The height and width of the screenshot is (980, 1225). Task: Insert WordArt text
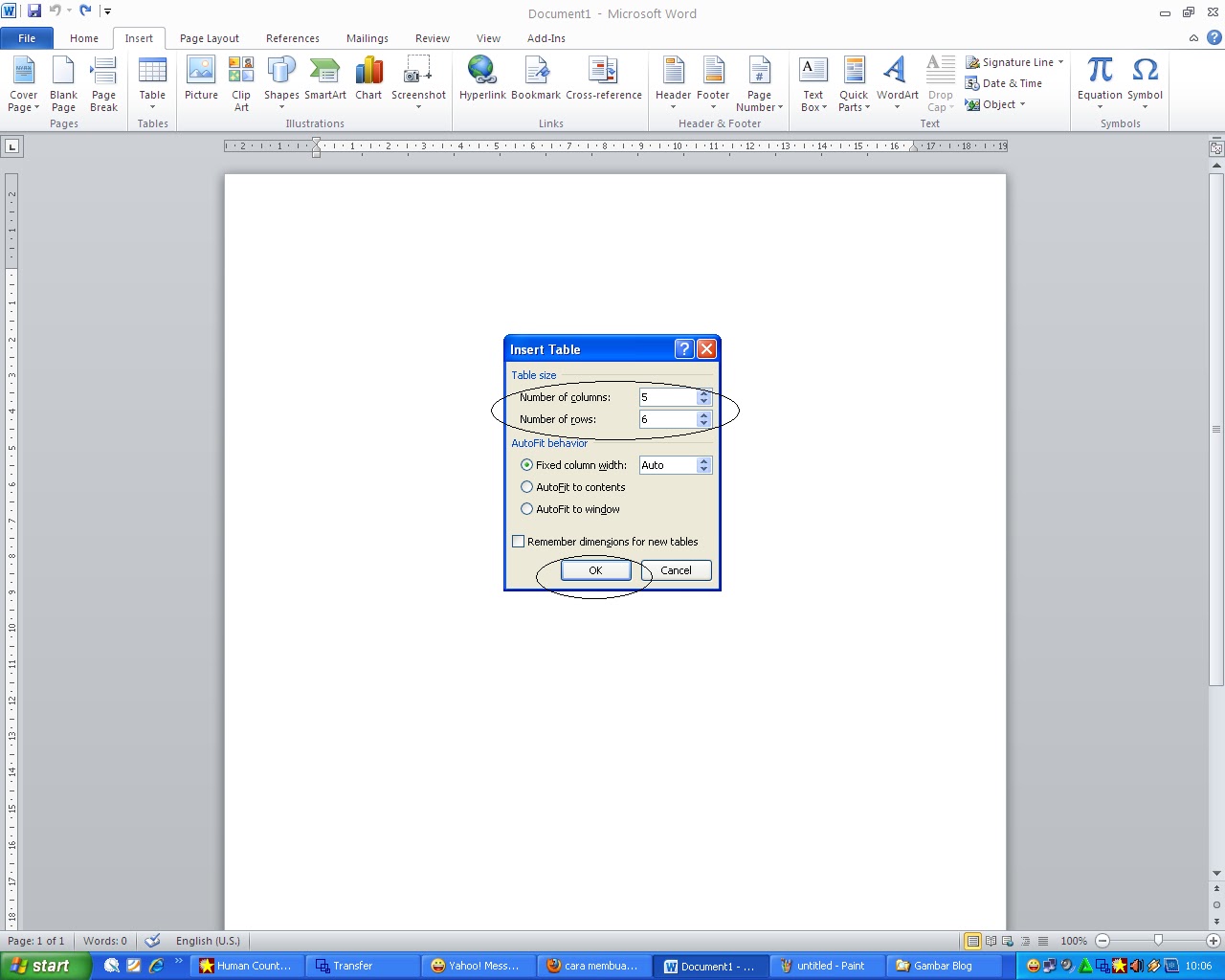click(x=897, y=84)
